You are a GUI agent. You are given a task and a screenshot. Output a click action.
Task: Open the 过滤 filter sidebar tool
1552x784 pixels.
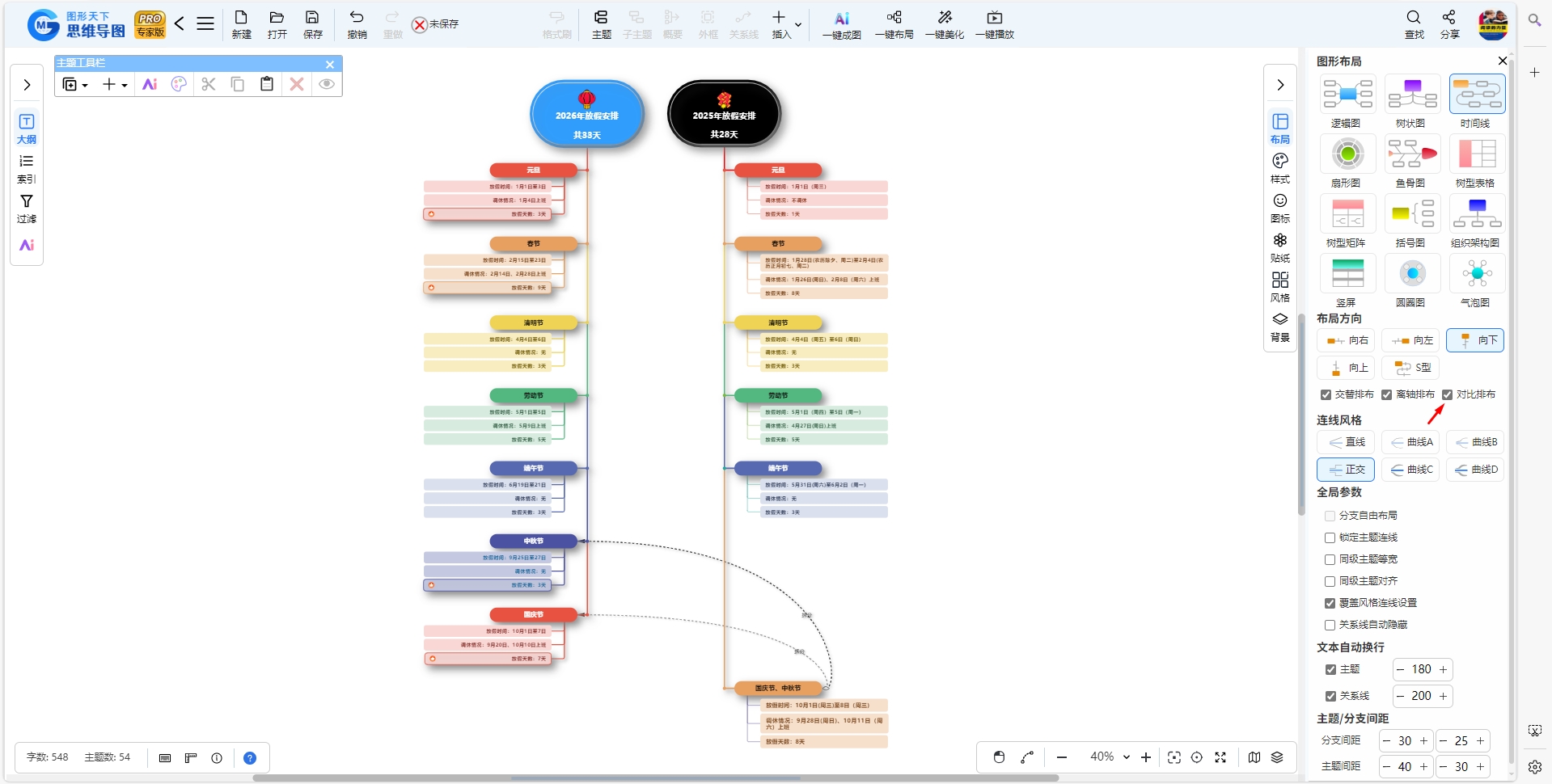click(27, 208)
